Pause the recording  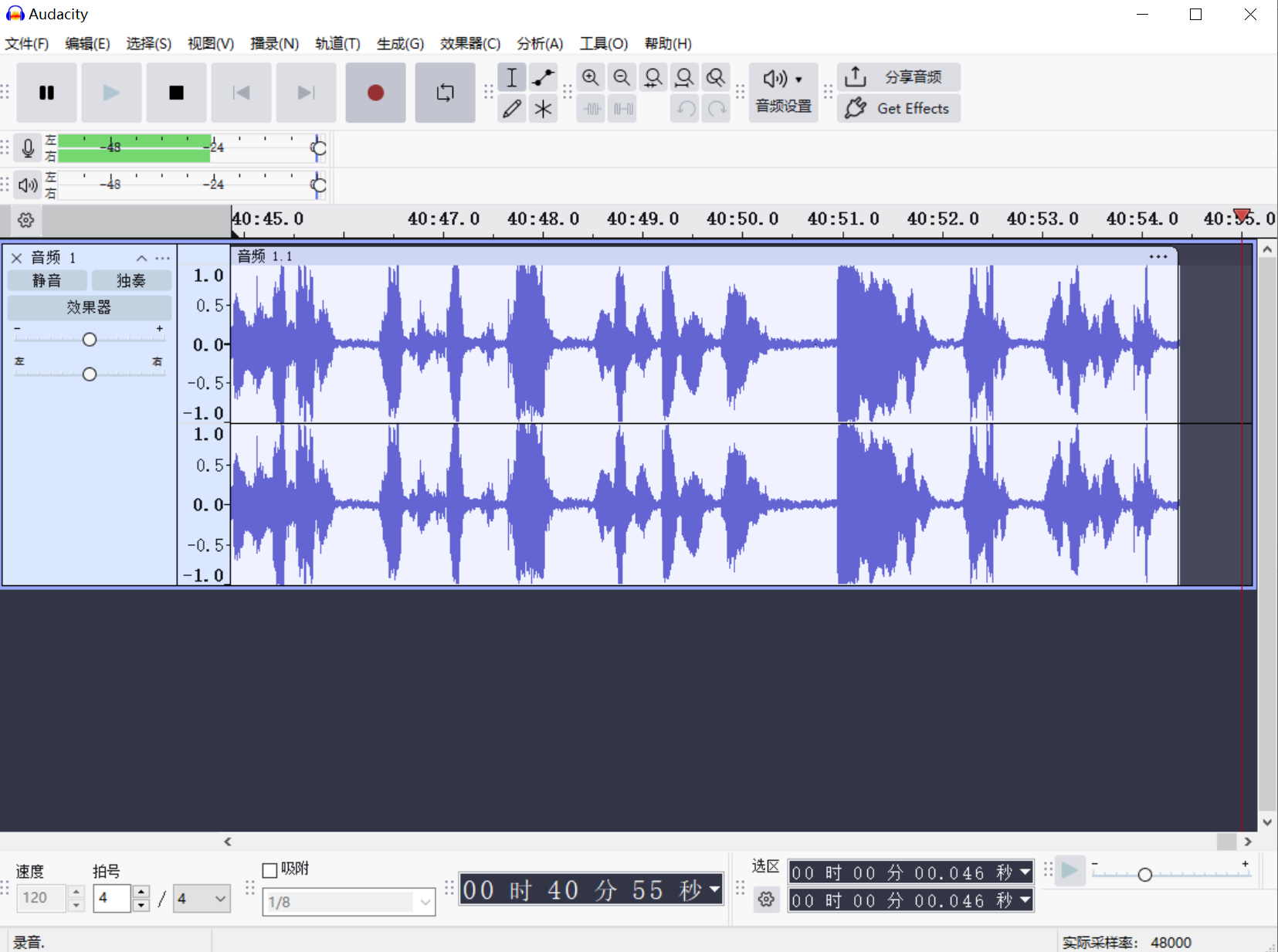coord(46,93)
